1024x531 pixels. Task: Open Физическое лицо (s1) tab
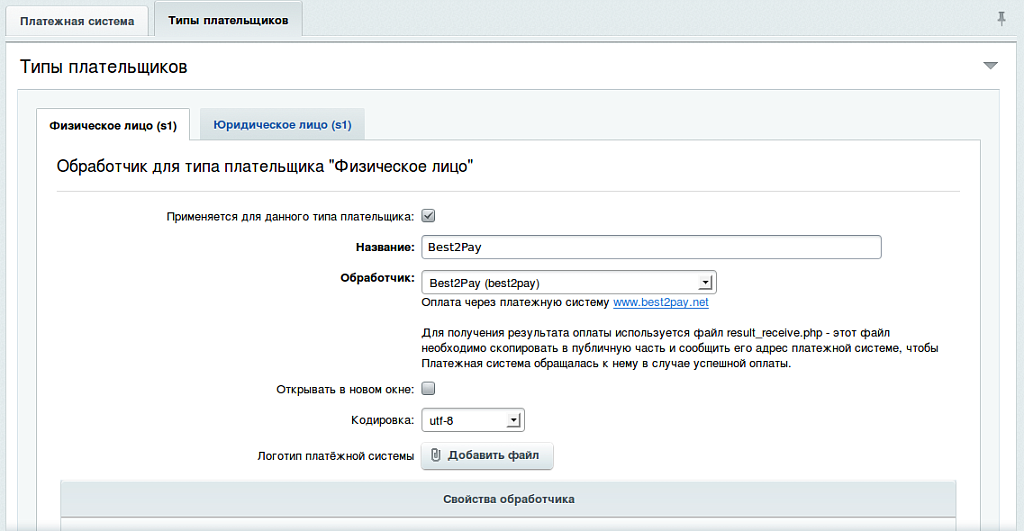pos(113,125)
